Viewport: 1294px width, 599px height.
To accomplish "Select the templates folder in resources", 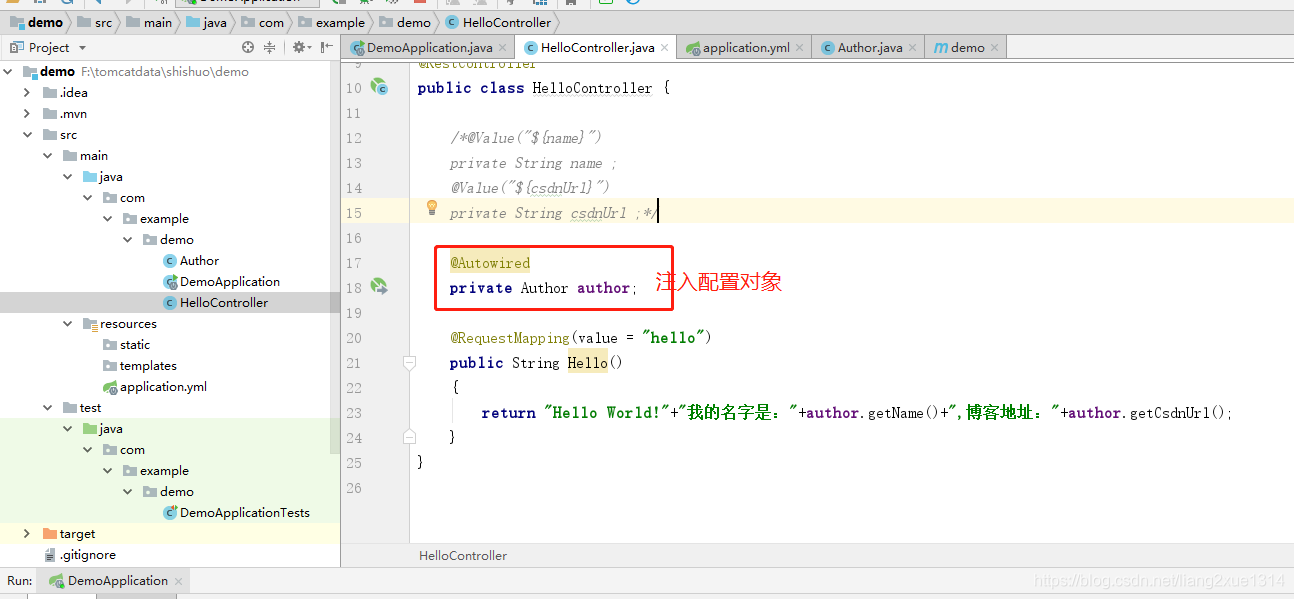I will 148,366.
